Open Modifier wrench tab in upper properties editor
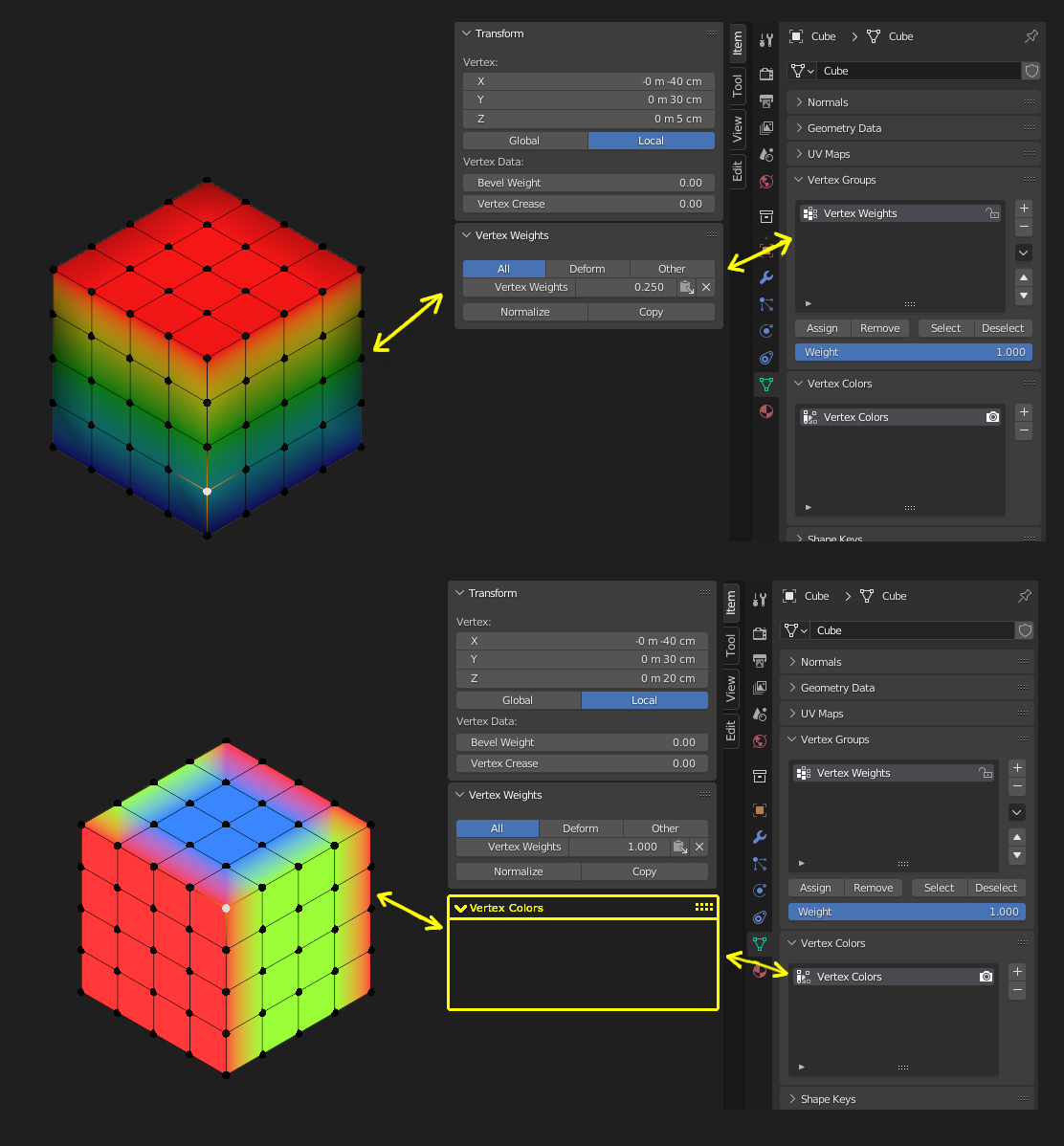The image size is (1064, 1146). (x=765, y=277)
